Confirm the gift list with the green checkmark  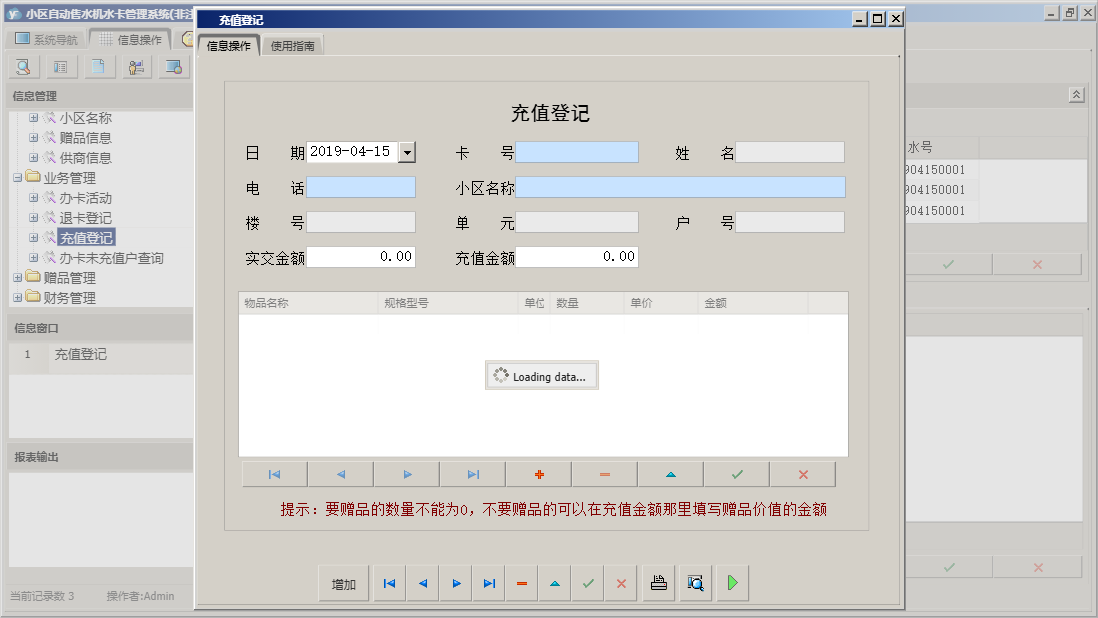[736, 473]
